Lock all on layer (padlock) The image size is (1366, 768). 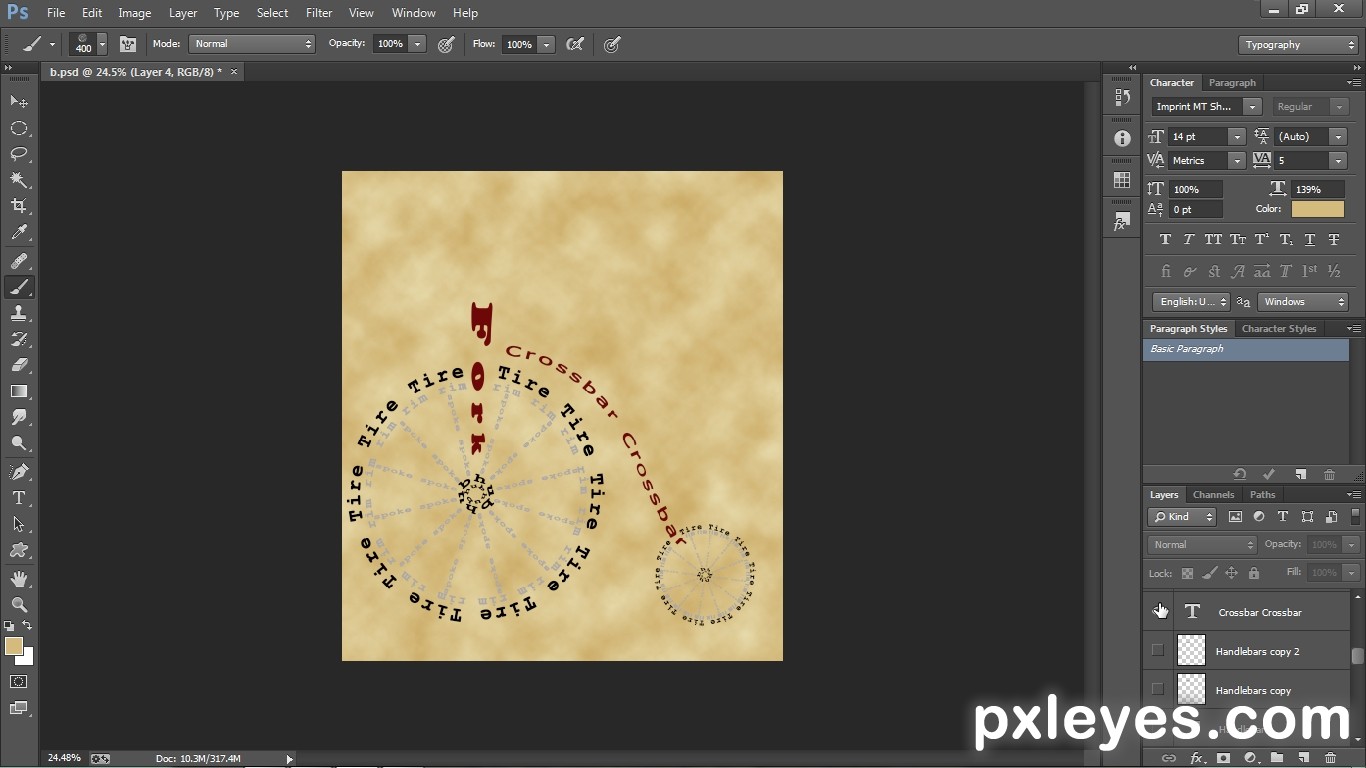pos(1254,573)
